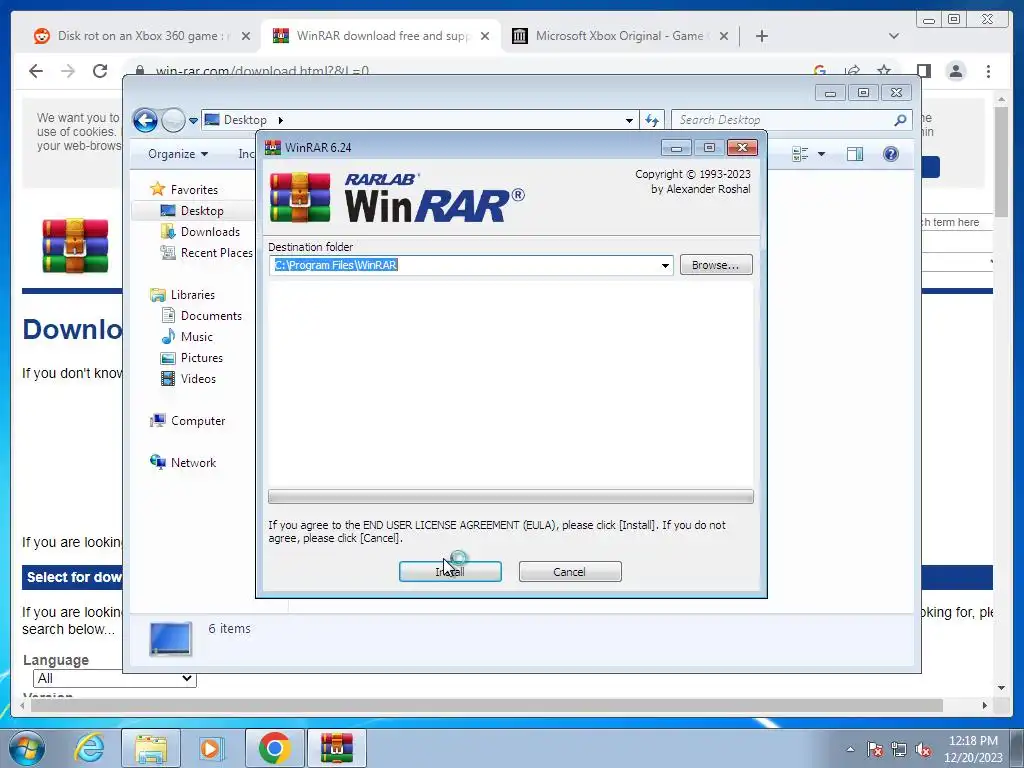Click the Browse... button for destination folder
The width and height of the screenshot is (1024, 768).
click(716, 264)
